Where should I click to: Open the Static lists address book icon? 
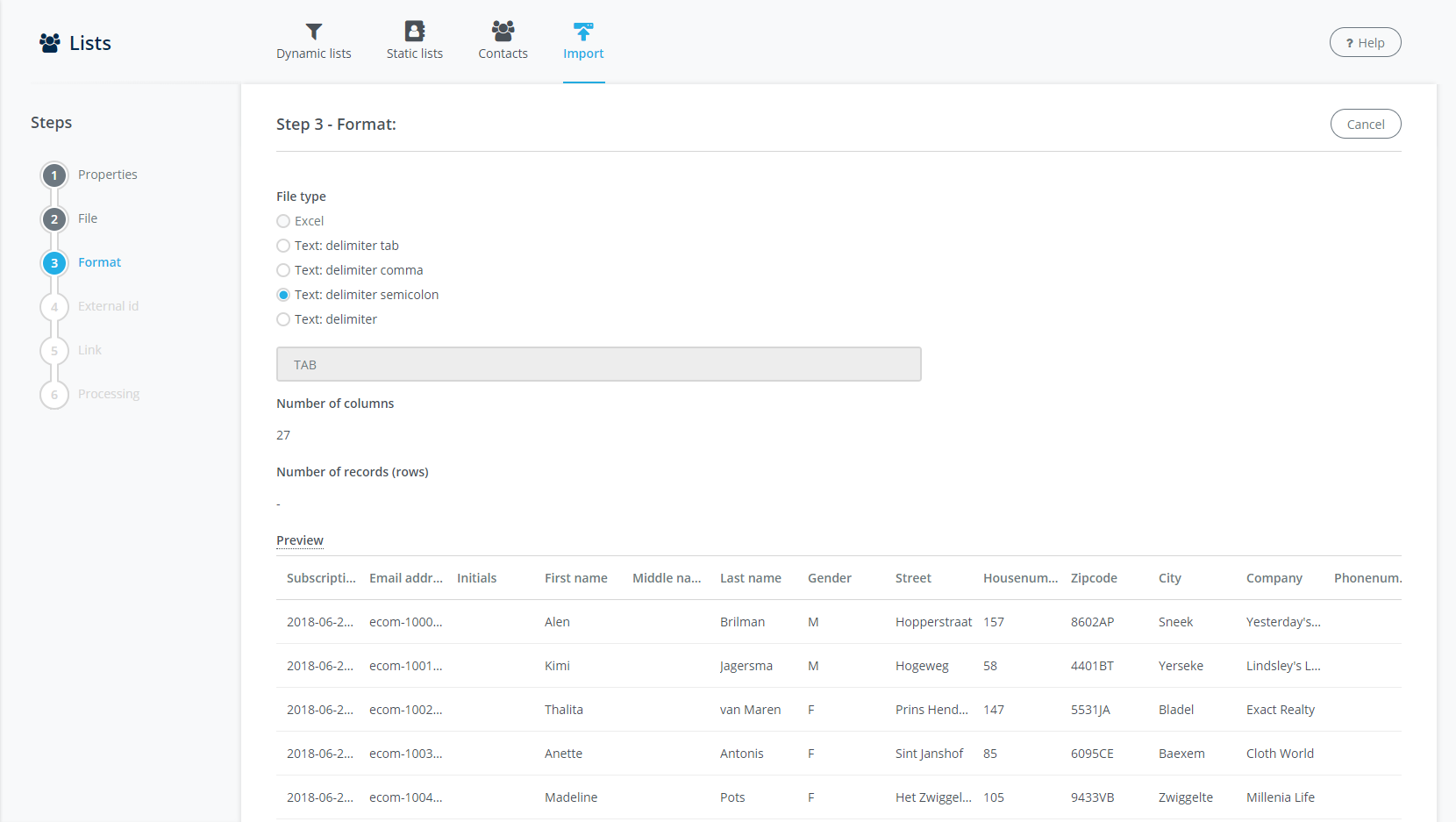415,31
